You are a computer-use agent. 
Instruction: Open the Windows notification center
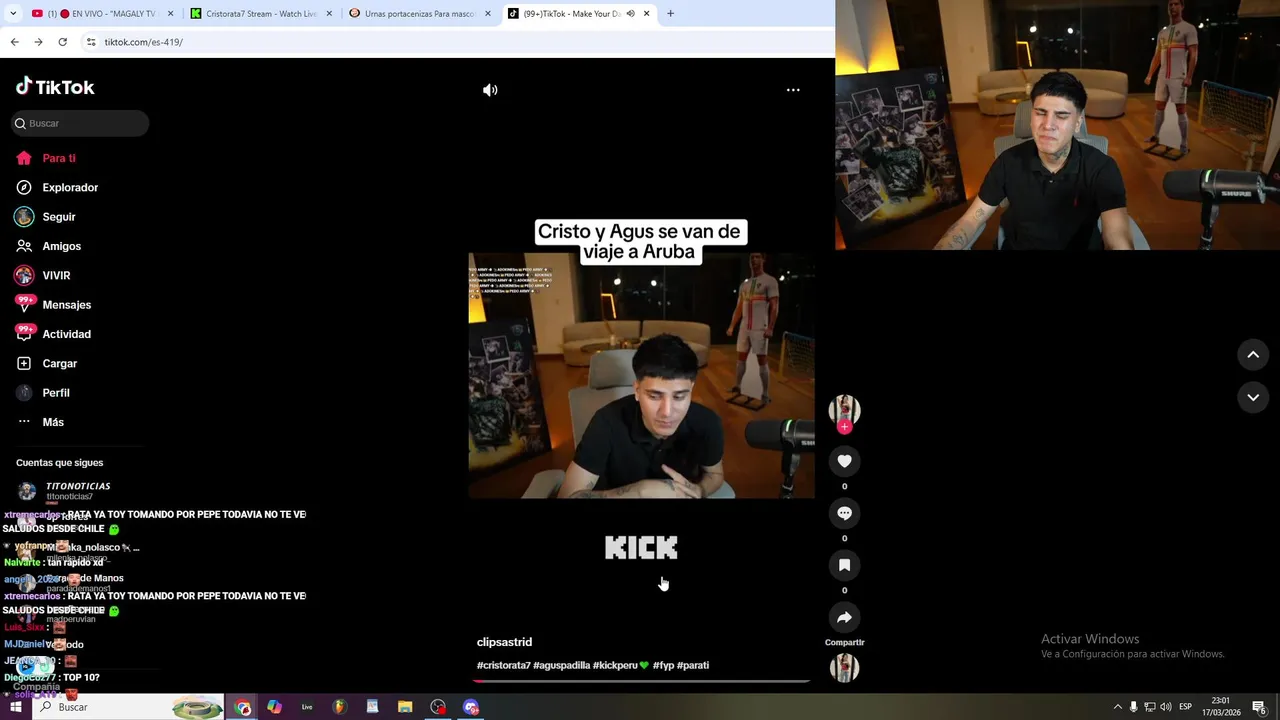(x=1260, y=707)
